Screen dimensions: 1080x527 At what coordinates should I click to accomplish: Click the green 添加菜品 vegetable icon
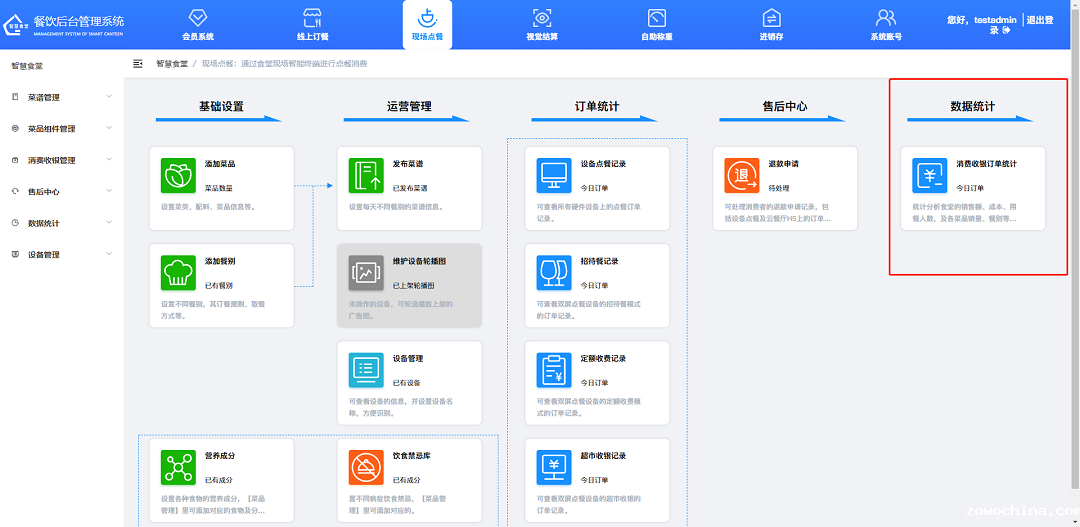pos(178,175)
